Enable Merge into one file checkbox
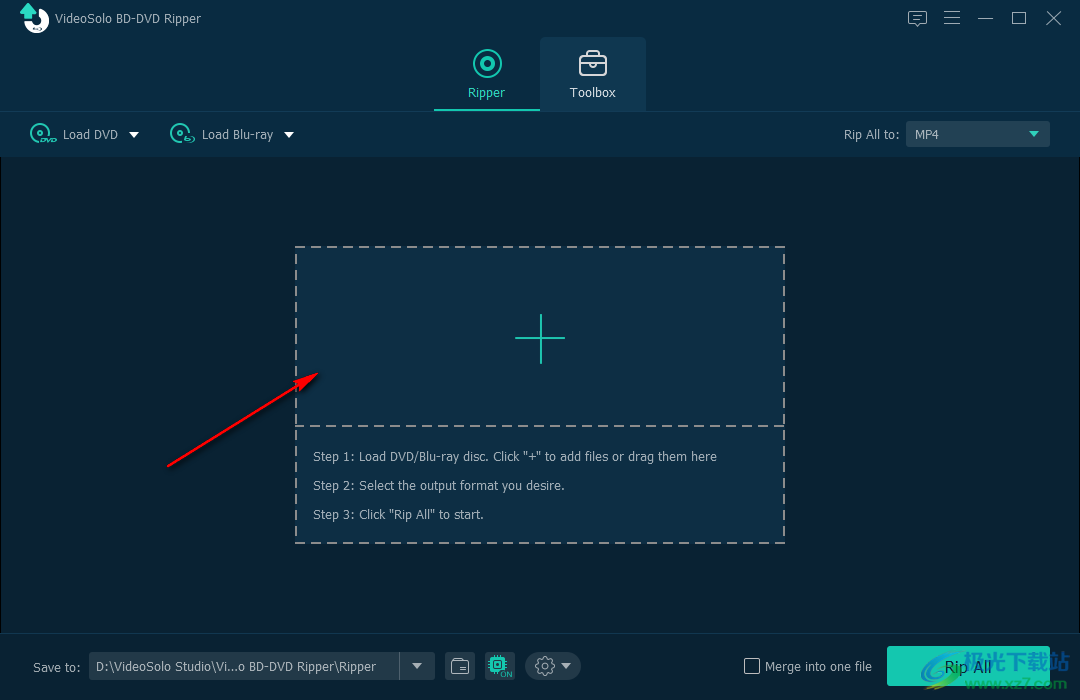Image resolution: width=1080 pixels, height=700 pixels. click(752, 666)
